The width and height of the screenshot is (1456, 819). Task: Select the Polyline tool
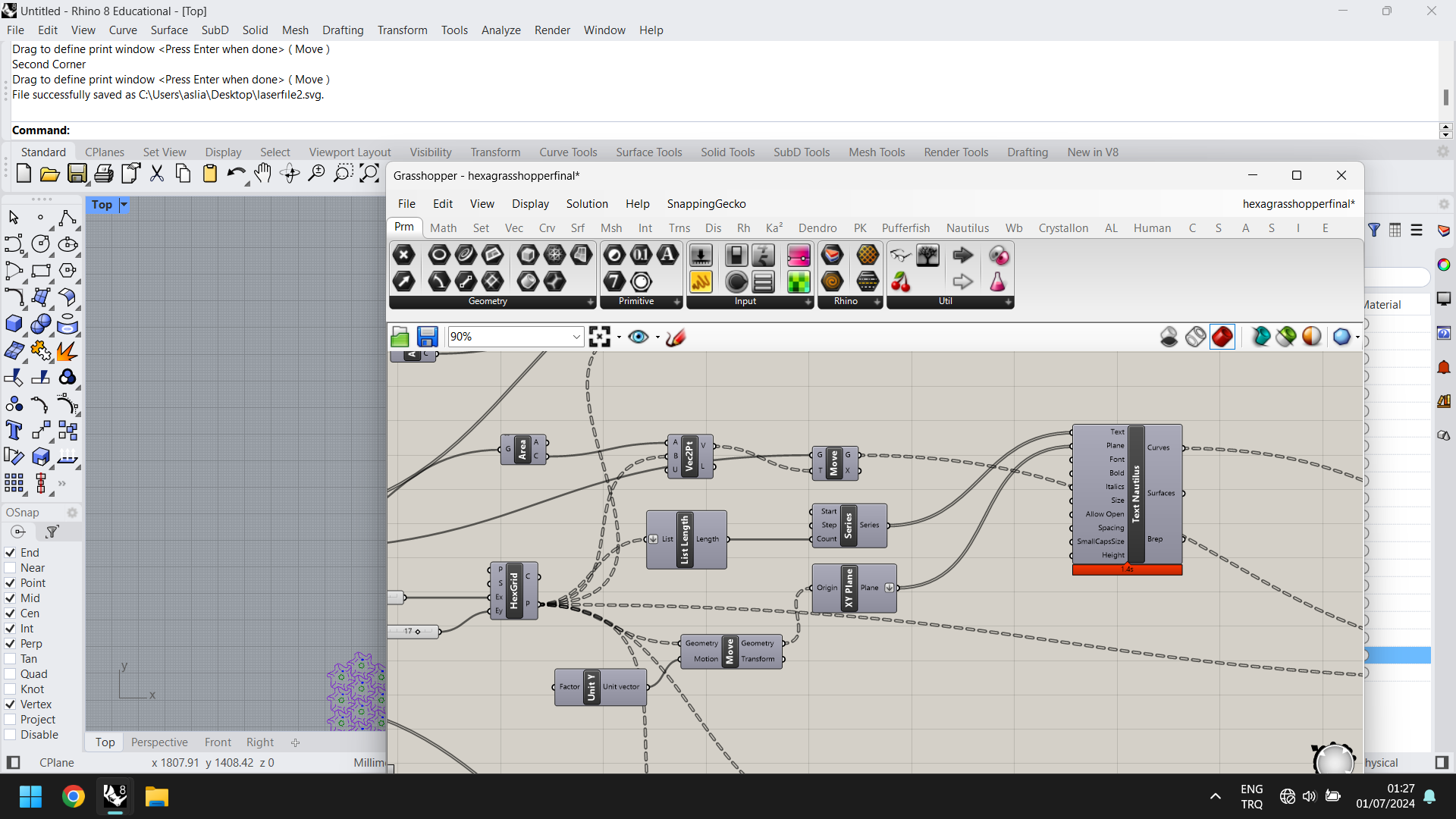(x=67, y=218)
